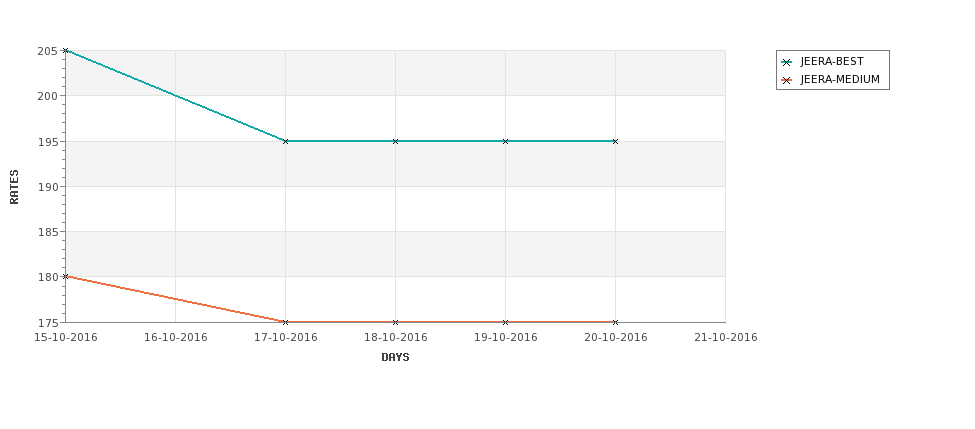975x429 pixels.
Task: Click the orange JEERA-MEDIUM descending line segment
Action: (x=175, y=299)
